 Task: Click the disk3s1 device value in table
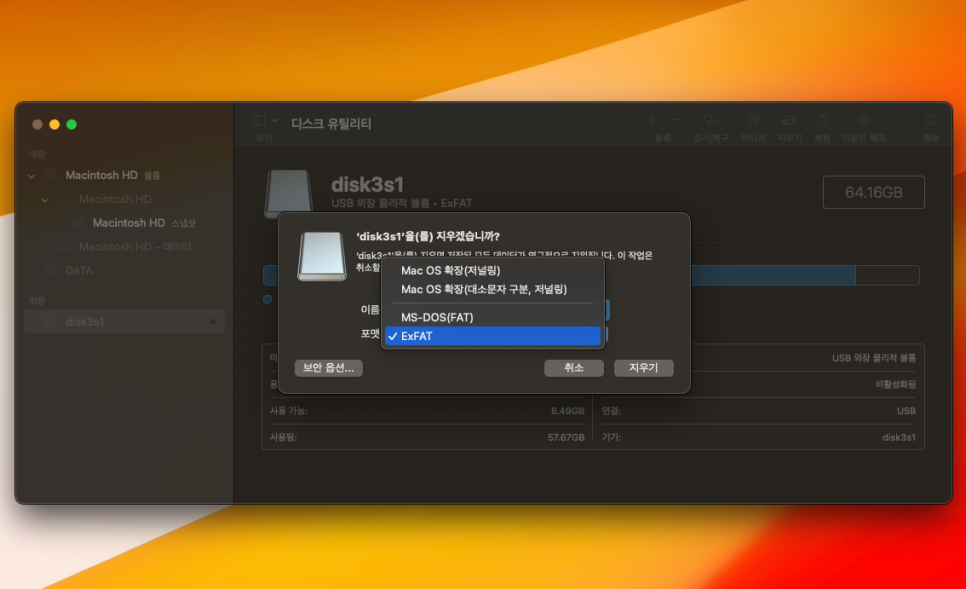(899, 437)
